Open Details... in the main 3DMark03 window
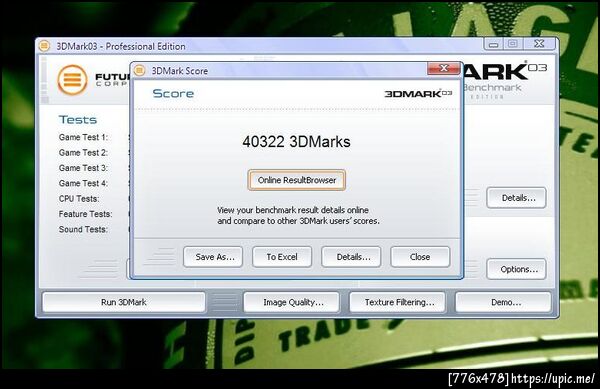 click(517, 198)
